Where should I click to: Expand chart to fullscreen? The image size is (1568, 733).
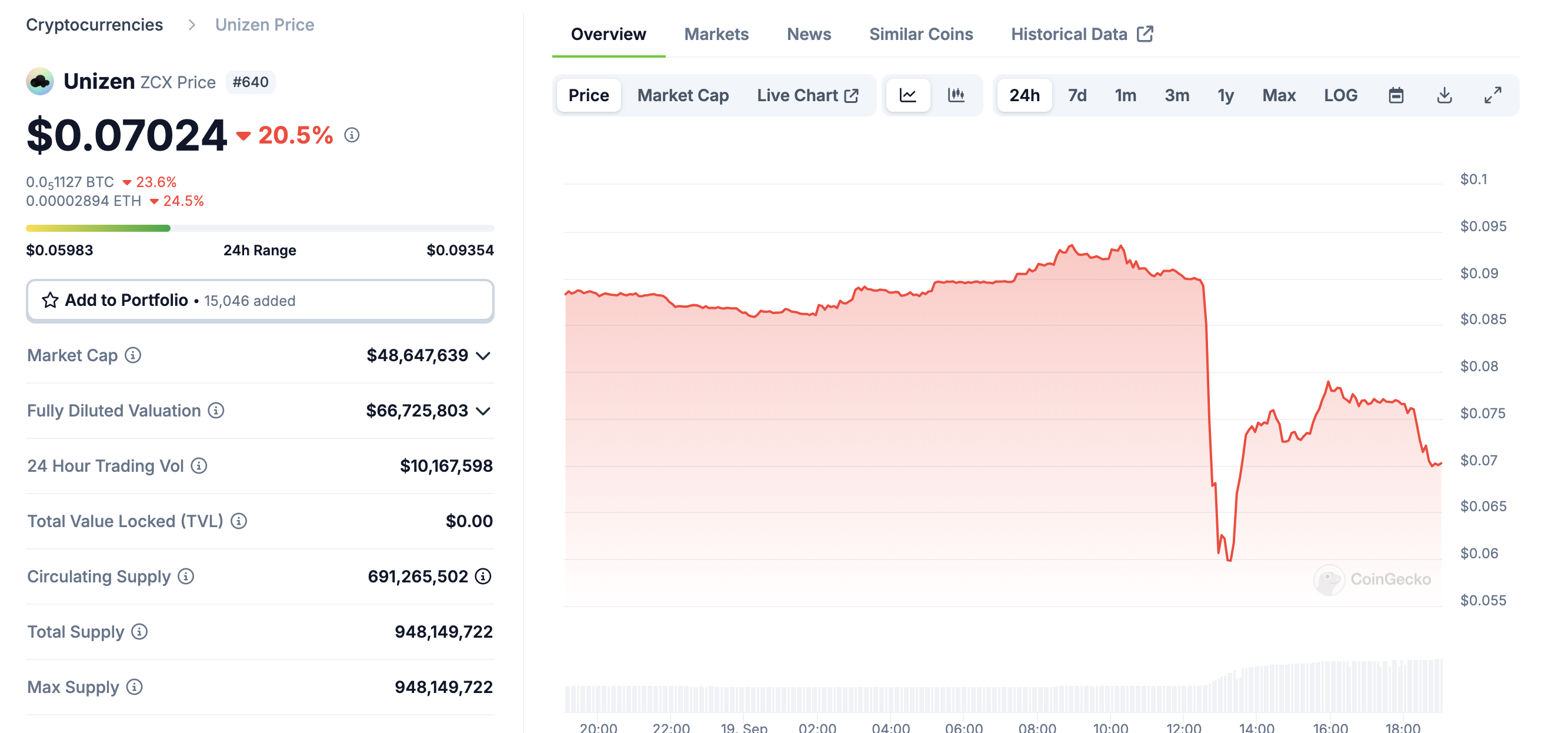tap(1492, 95)
